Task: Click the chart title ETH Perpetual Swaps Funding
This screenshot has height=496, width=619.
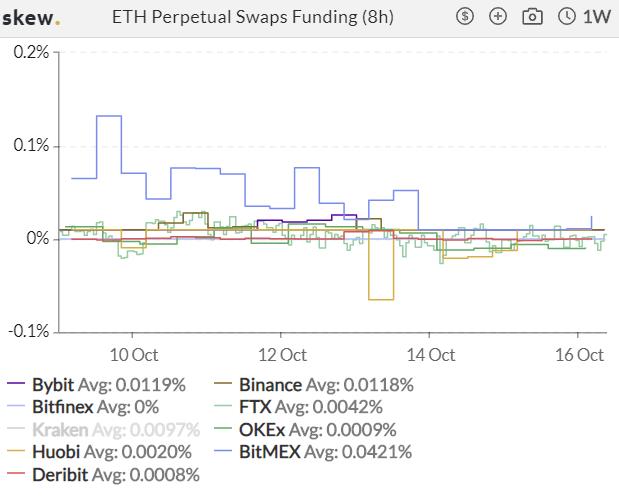Action: point(253,17)
